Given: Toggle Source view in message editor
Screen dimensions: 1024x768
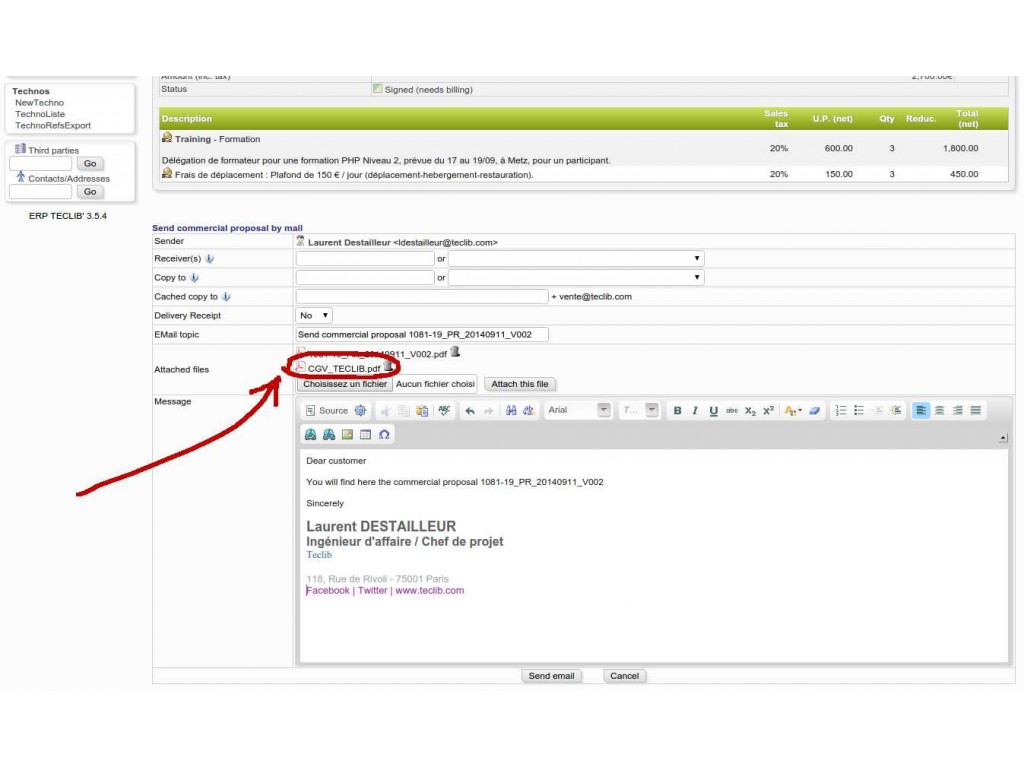Looking at the screenshot, I should [x=327, y=411].
